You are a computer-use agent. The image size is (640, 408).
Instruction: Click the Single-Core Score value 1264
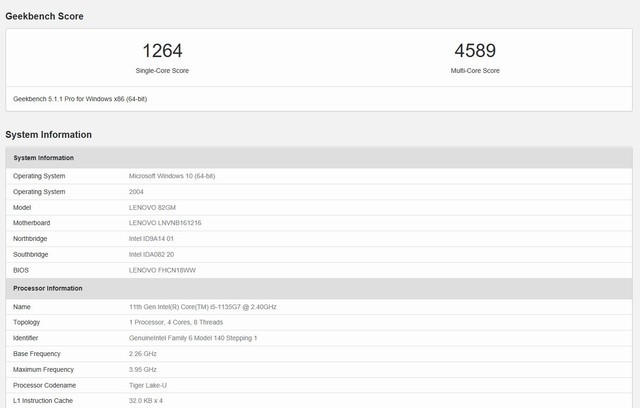coord(162,50)
